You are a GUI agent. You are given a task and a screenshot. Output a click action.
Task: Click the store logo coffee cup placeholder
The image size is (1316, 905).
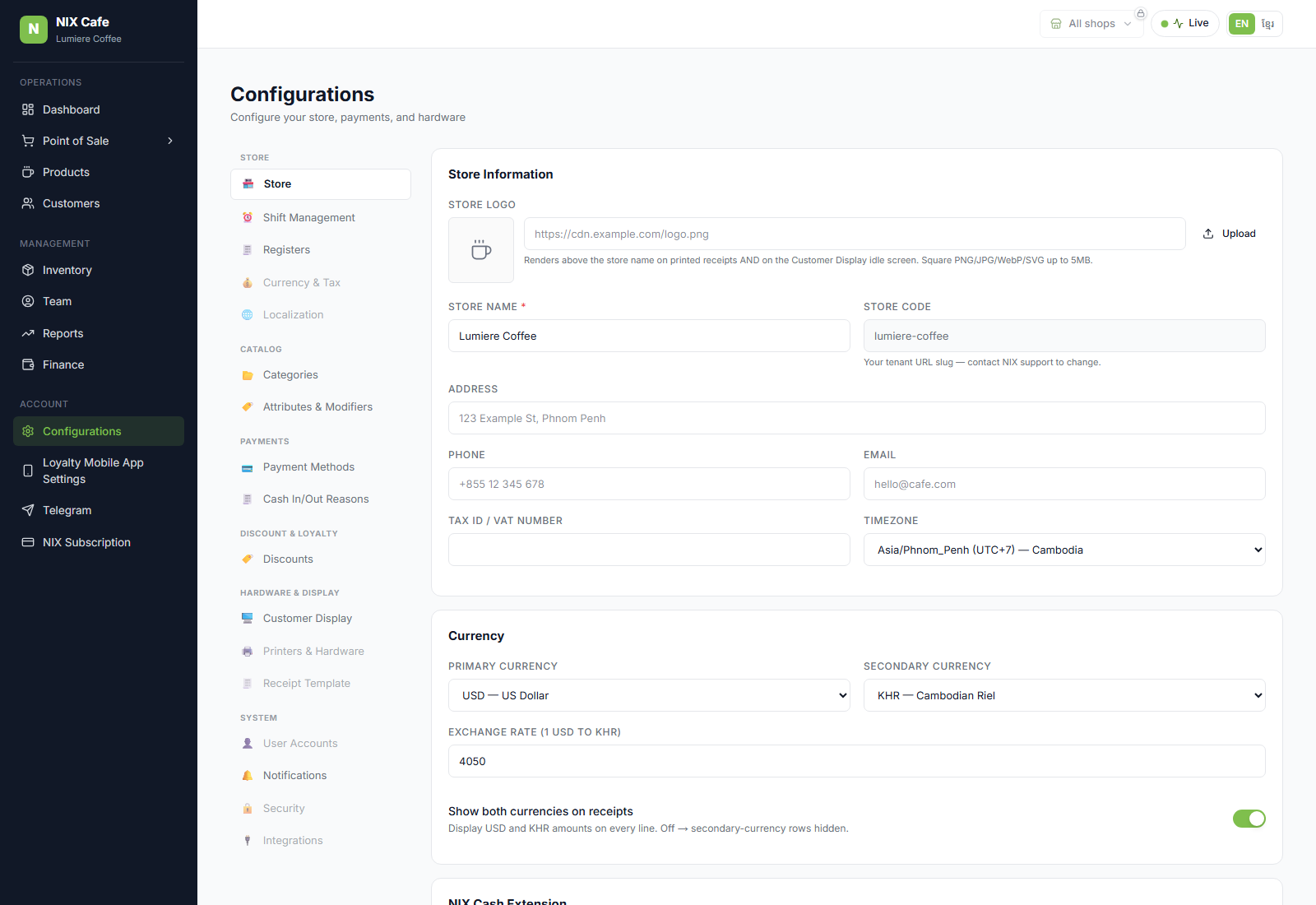481,250
